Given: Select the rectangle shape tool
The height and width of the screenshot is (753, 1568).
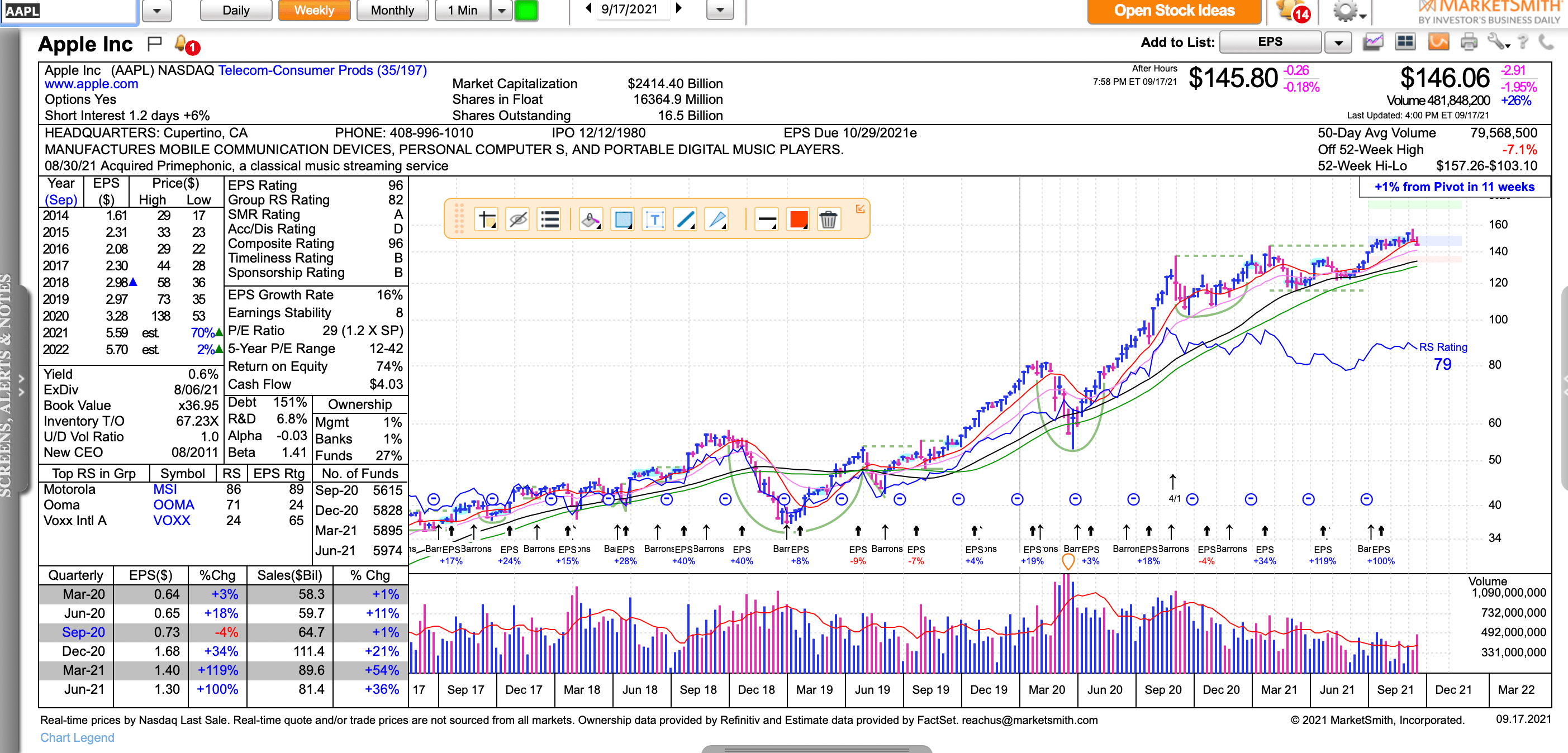Looking at the screenshot, I should tap(623, 219).
